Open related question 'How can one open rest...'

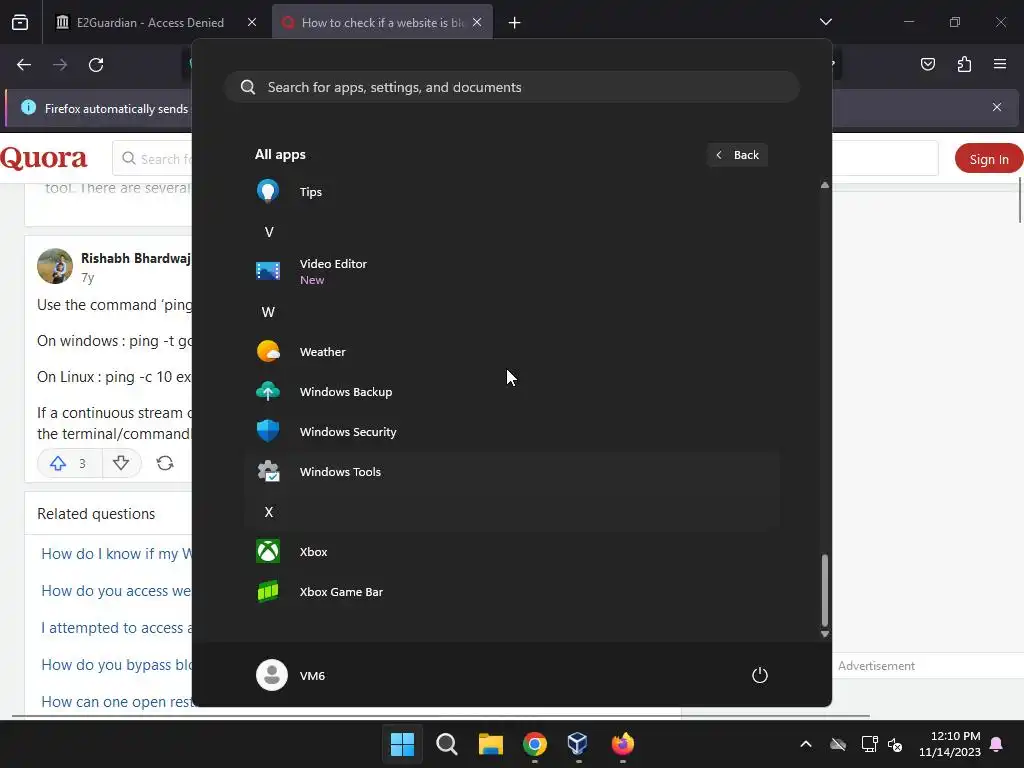[117, 702]
